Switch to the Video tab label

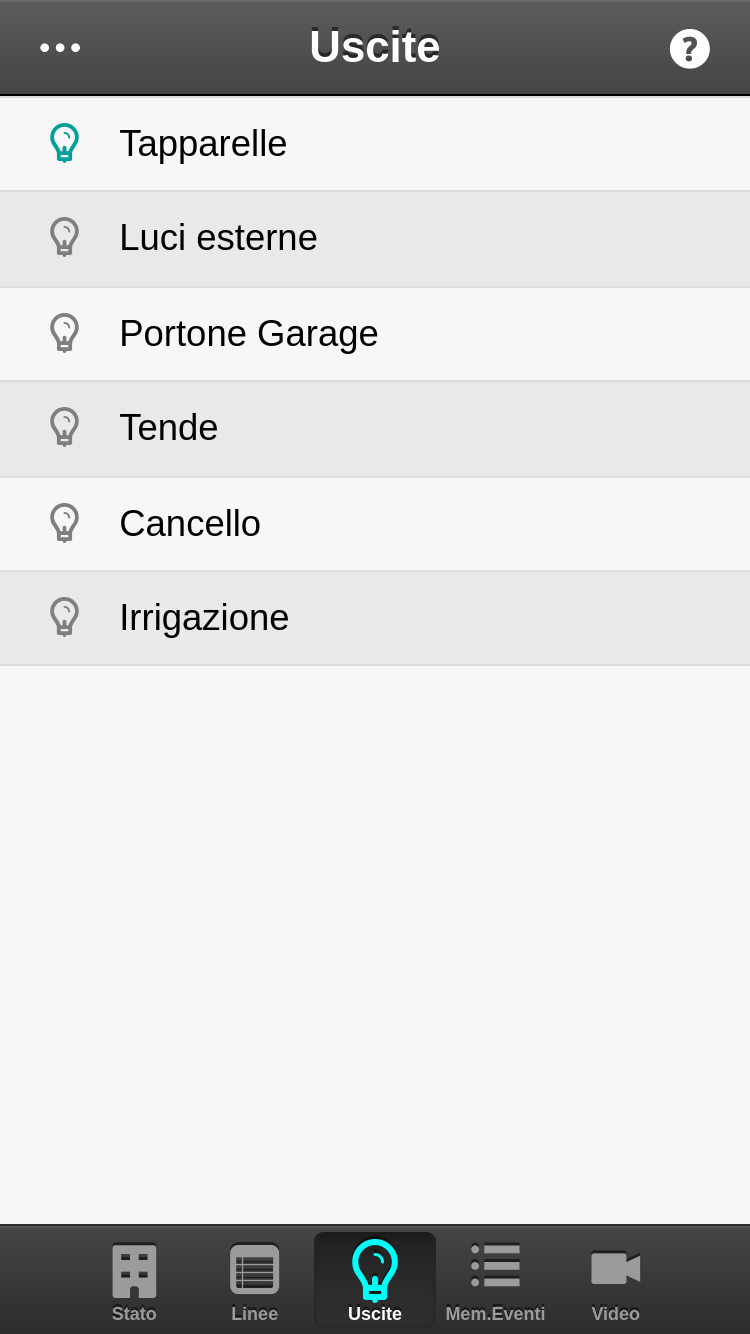tap(615, 1314)
